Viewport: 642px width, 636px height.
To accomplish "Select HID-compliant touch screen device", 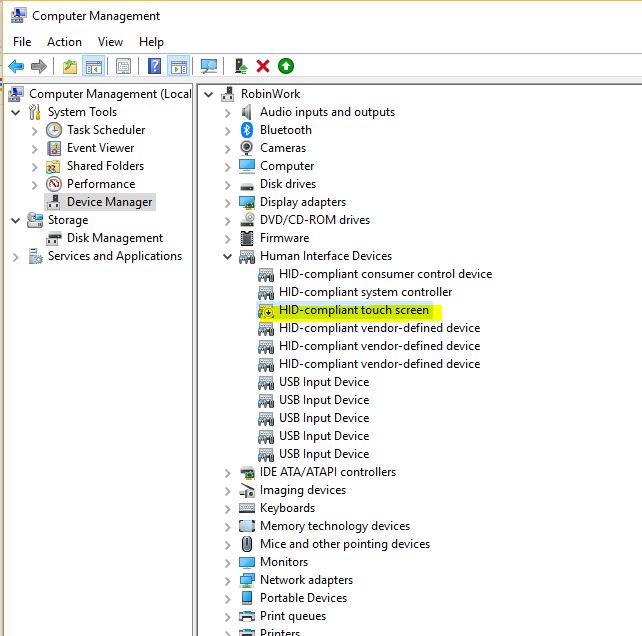I will 353,310.
